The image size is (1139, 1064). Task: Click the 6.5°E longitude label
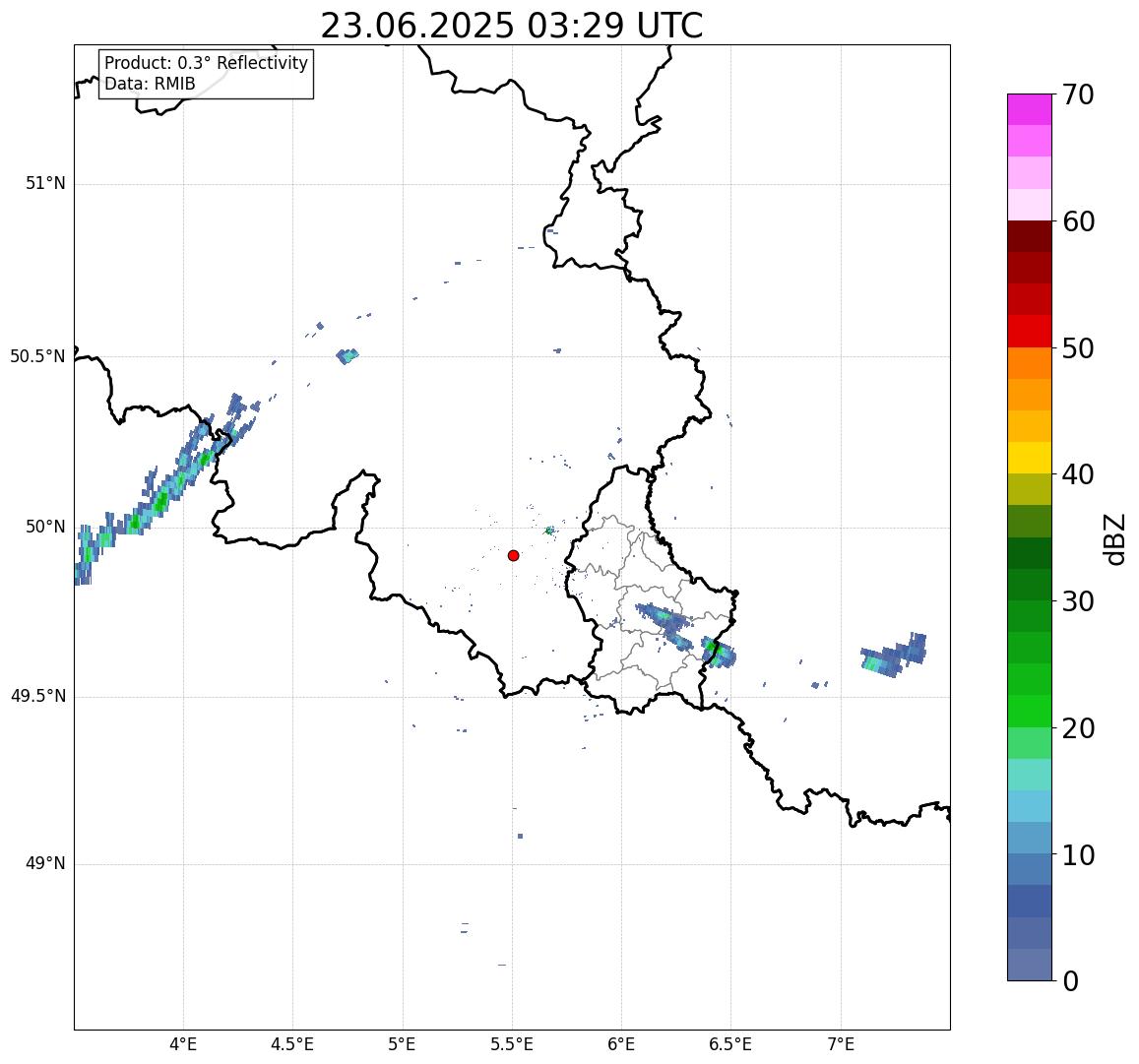(x=730, y=1045)
